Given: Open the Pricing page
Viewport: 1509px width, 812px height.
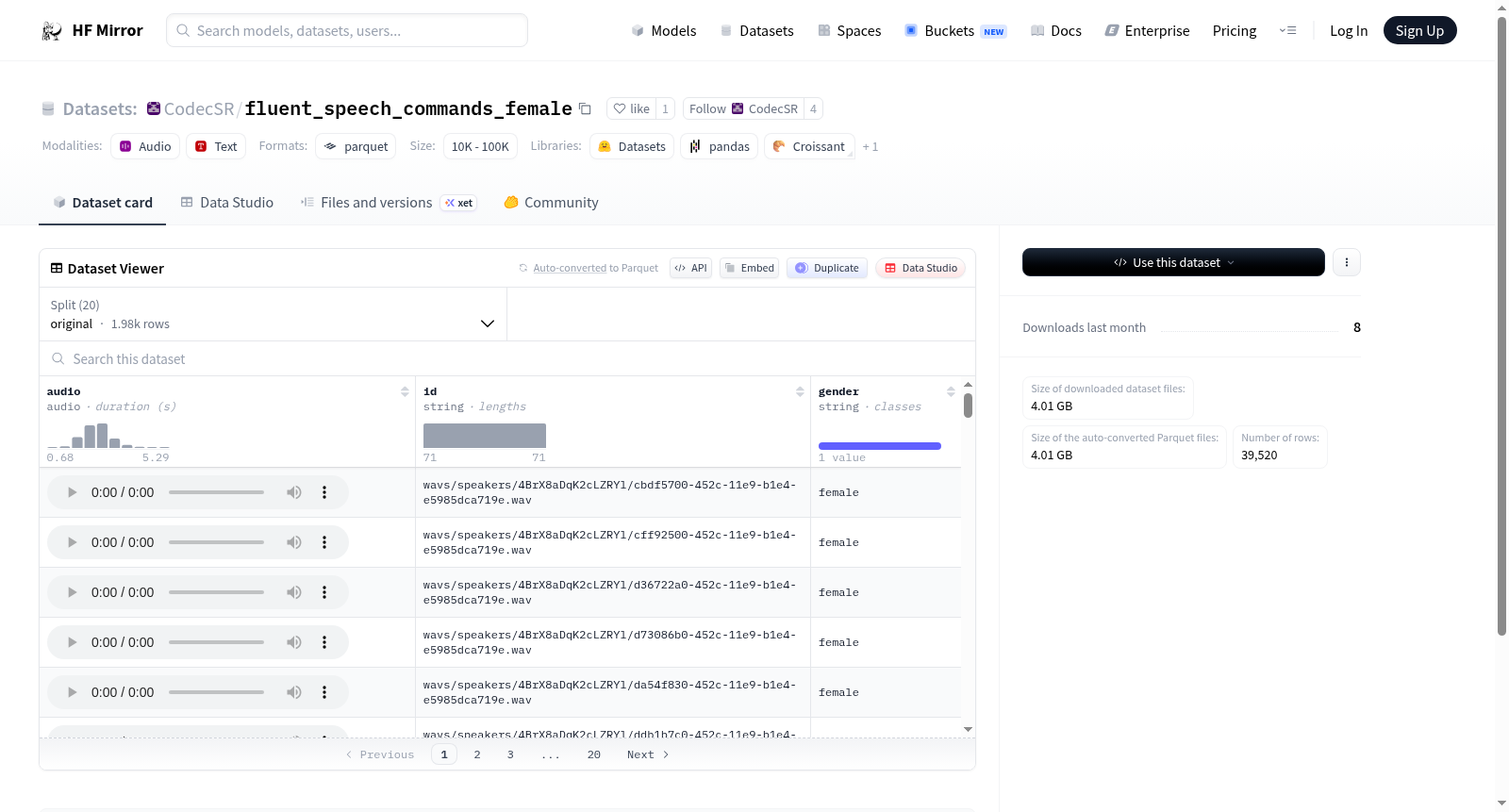Looking at the screenshot, I should click(x=1235, y=31).
